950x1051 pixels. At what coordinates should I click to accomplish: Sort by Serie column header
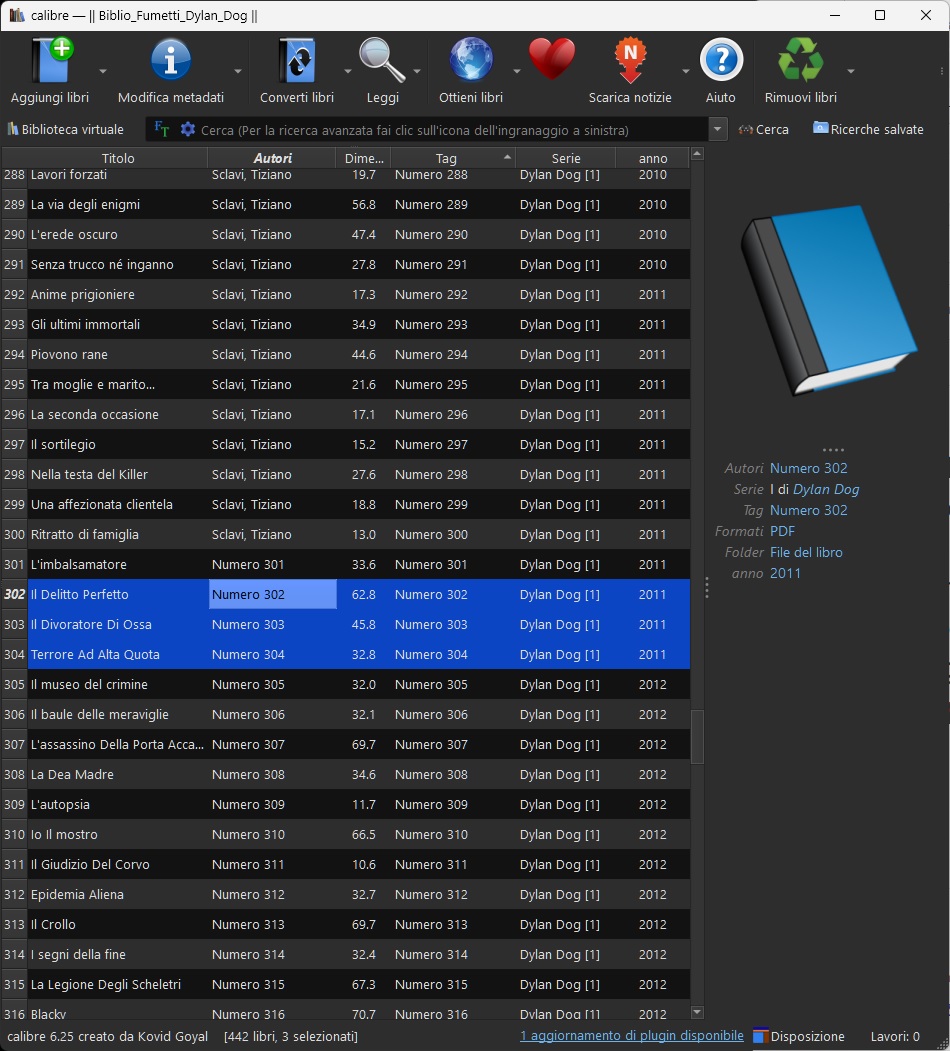(566, 158)
